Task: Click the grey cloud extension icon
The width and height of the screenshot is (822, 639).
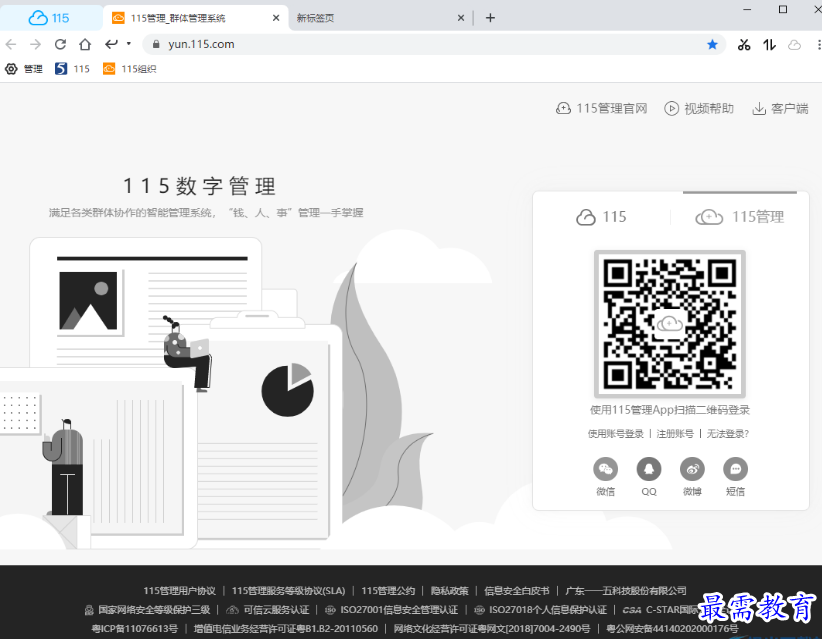Action: pos(795,45)
